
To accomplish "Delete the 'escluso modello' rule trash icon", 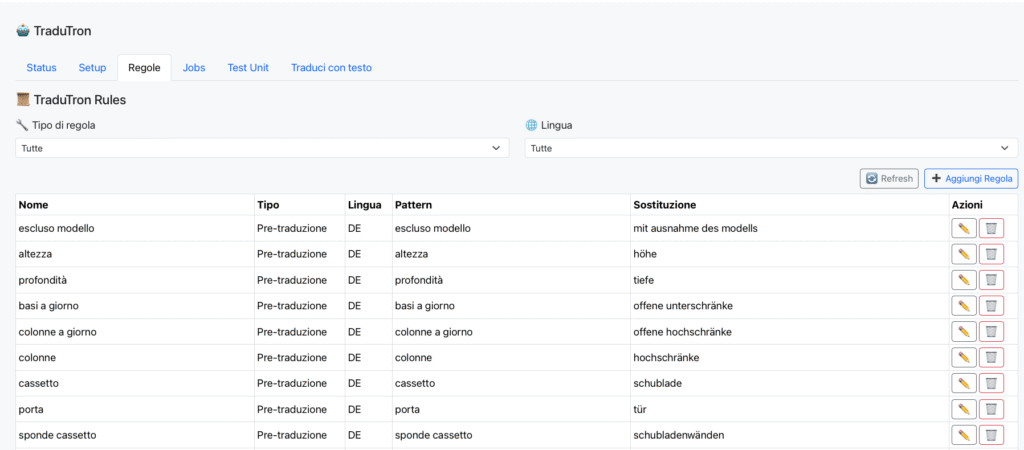I will click(x=991, y=228).
